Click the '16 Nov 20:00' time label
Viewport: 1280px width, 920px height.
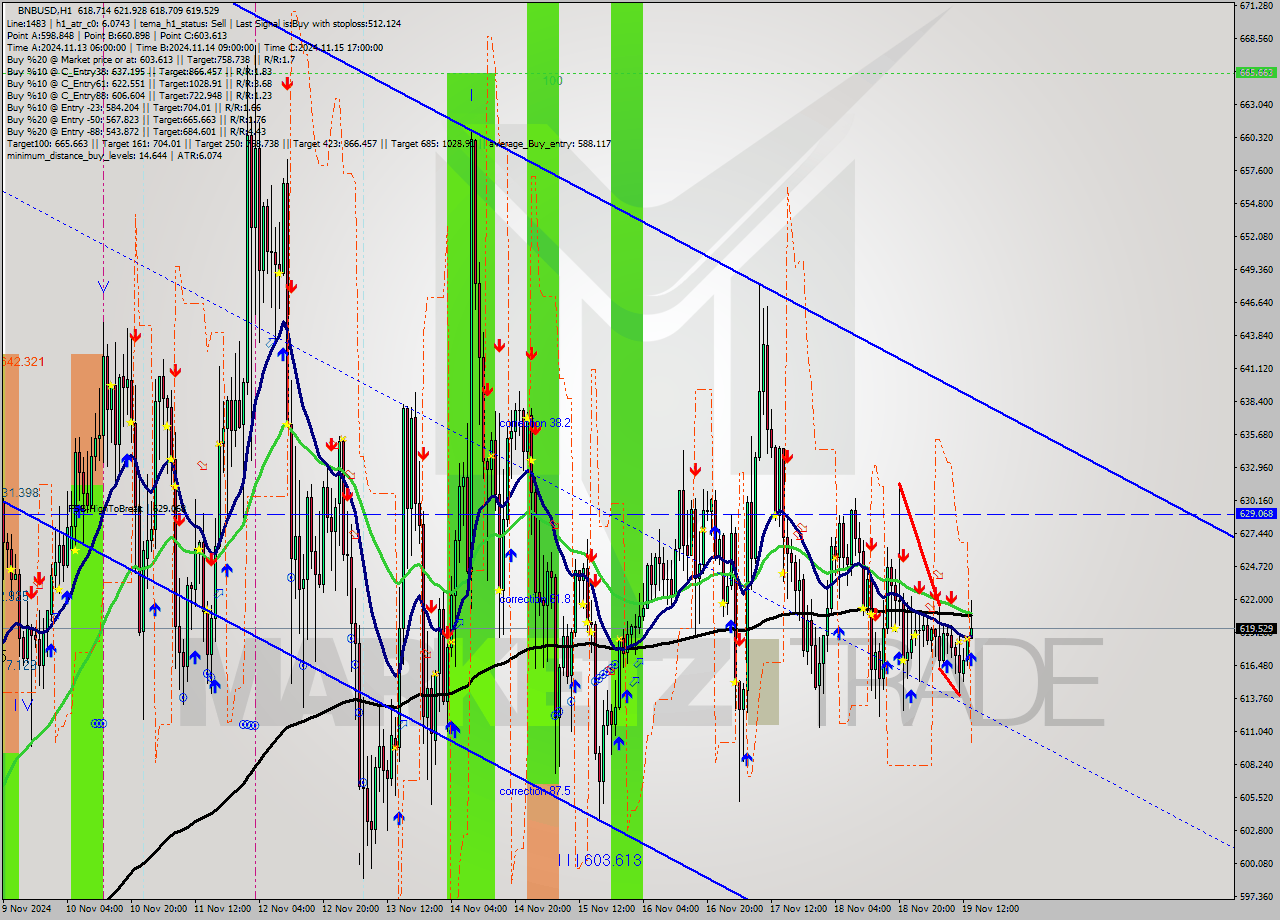(734, 909)
